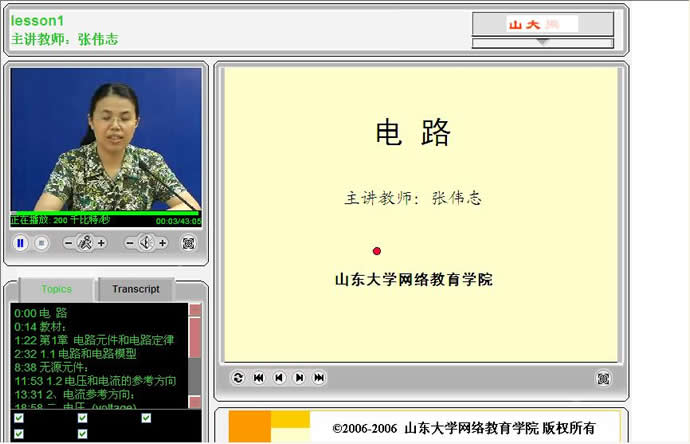Switch to the Topics tab
Image resolution: width=690 pixels, height=444 pixels.
pos(56,289)
